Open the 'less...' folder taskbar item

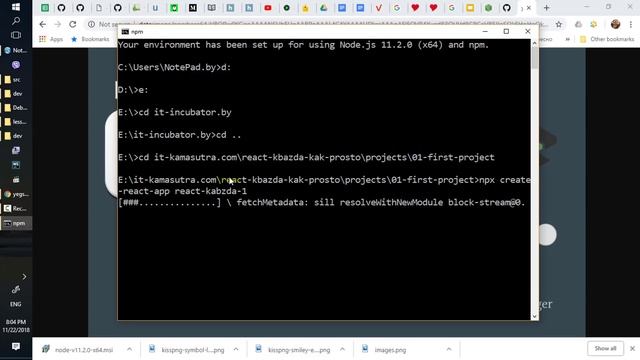[16, 122]
